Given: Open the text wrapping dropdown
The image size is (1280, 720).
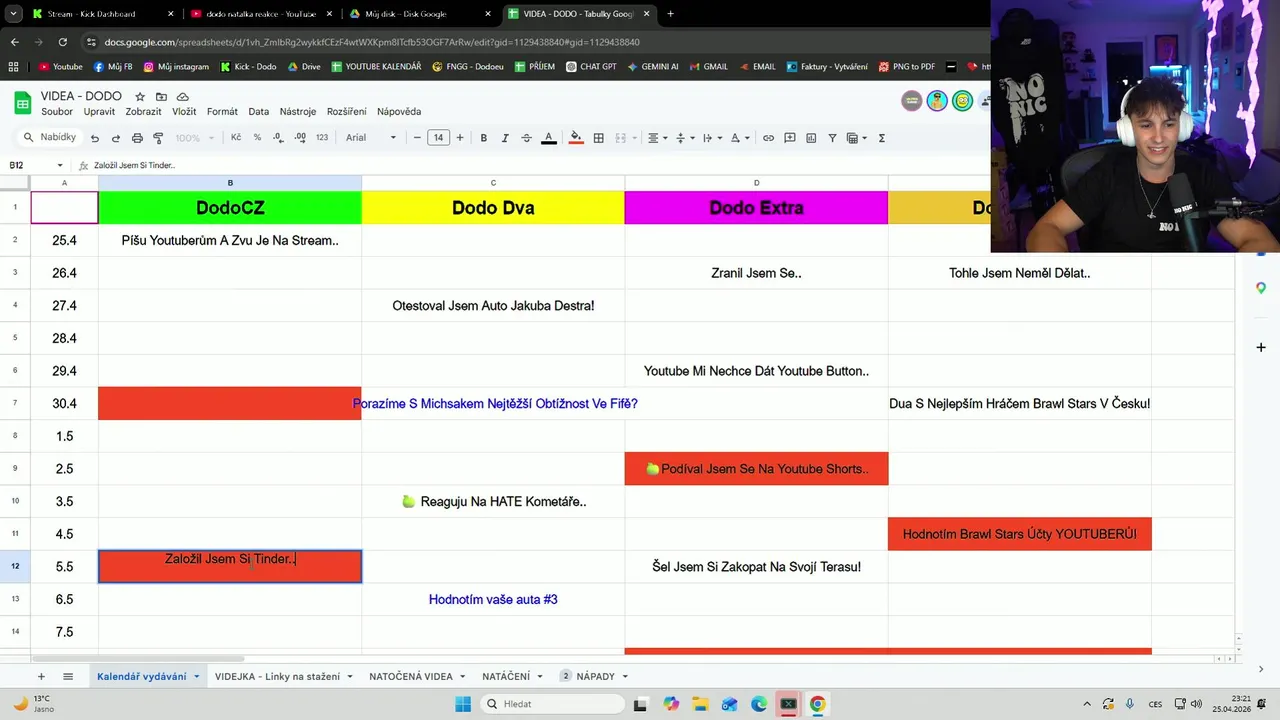Looking at the screenshot, I should pos(711,138).
